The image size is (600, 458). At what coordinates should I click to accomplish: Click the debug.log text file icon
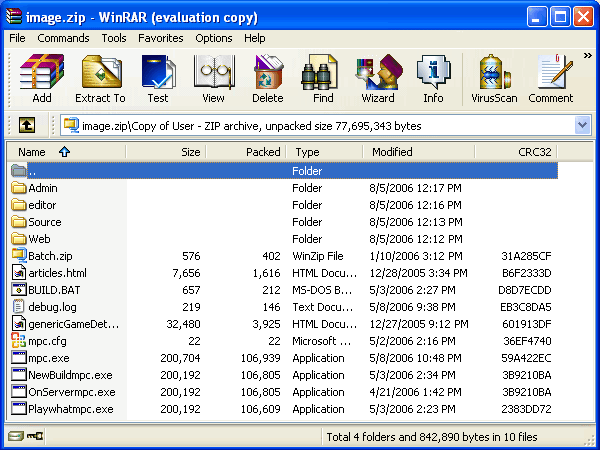coord(18,306)
